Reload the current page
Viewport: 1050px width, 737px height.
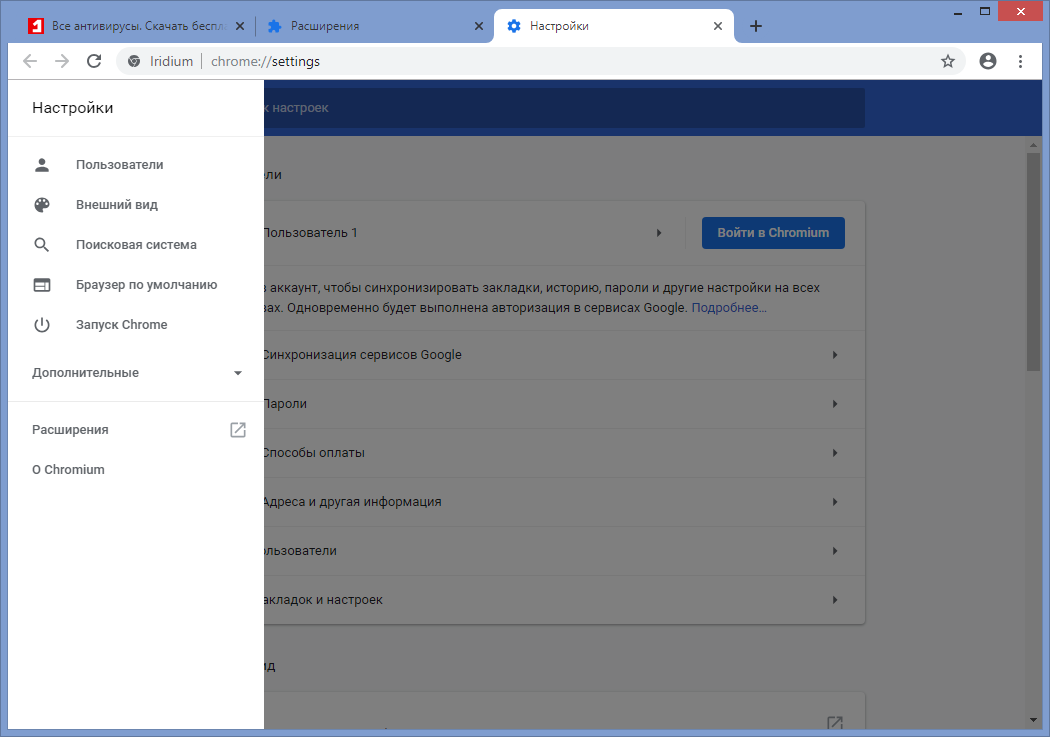[x=94, y=61]
